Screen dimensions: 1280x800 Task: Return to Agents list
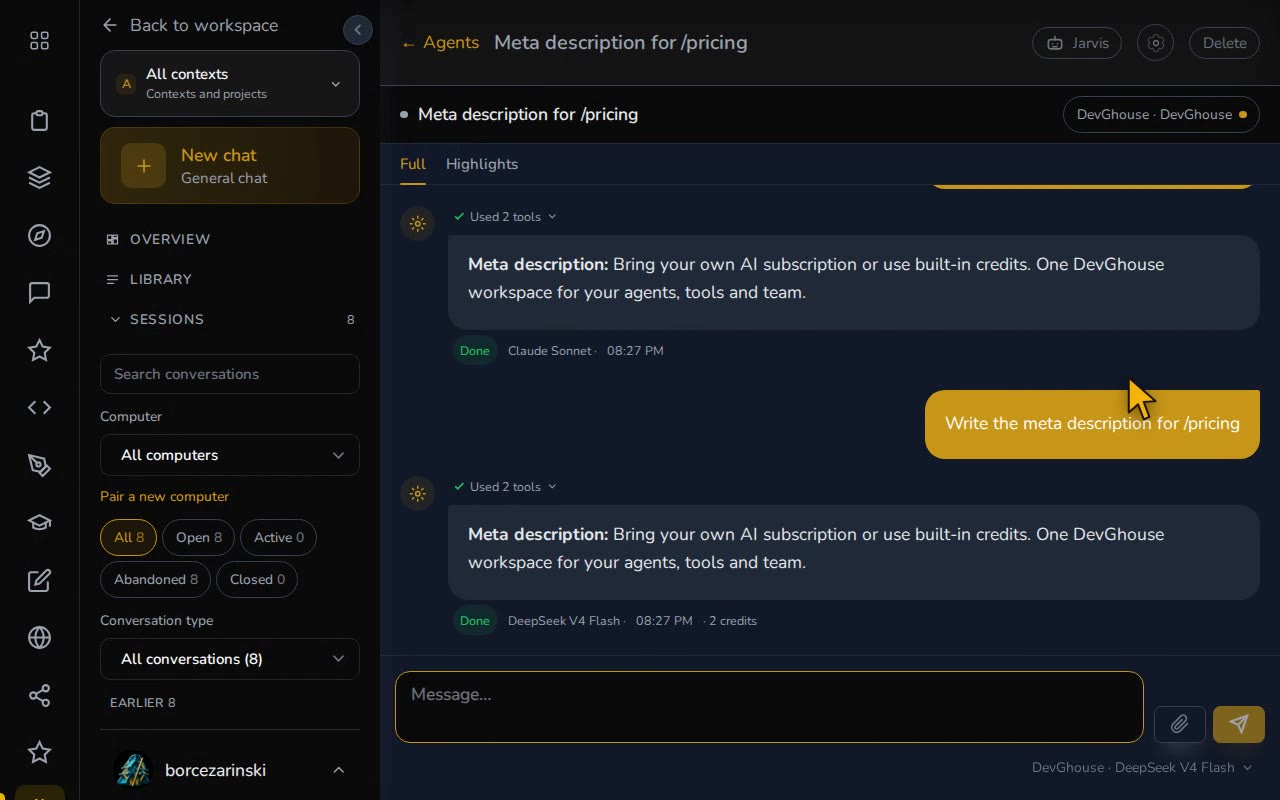click(x=440, y=42)
